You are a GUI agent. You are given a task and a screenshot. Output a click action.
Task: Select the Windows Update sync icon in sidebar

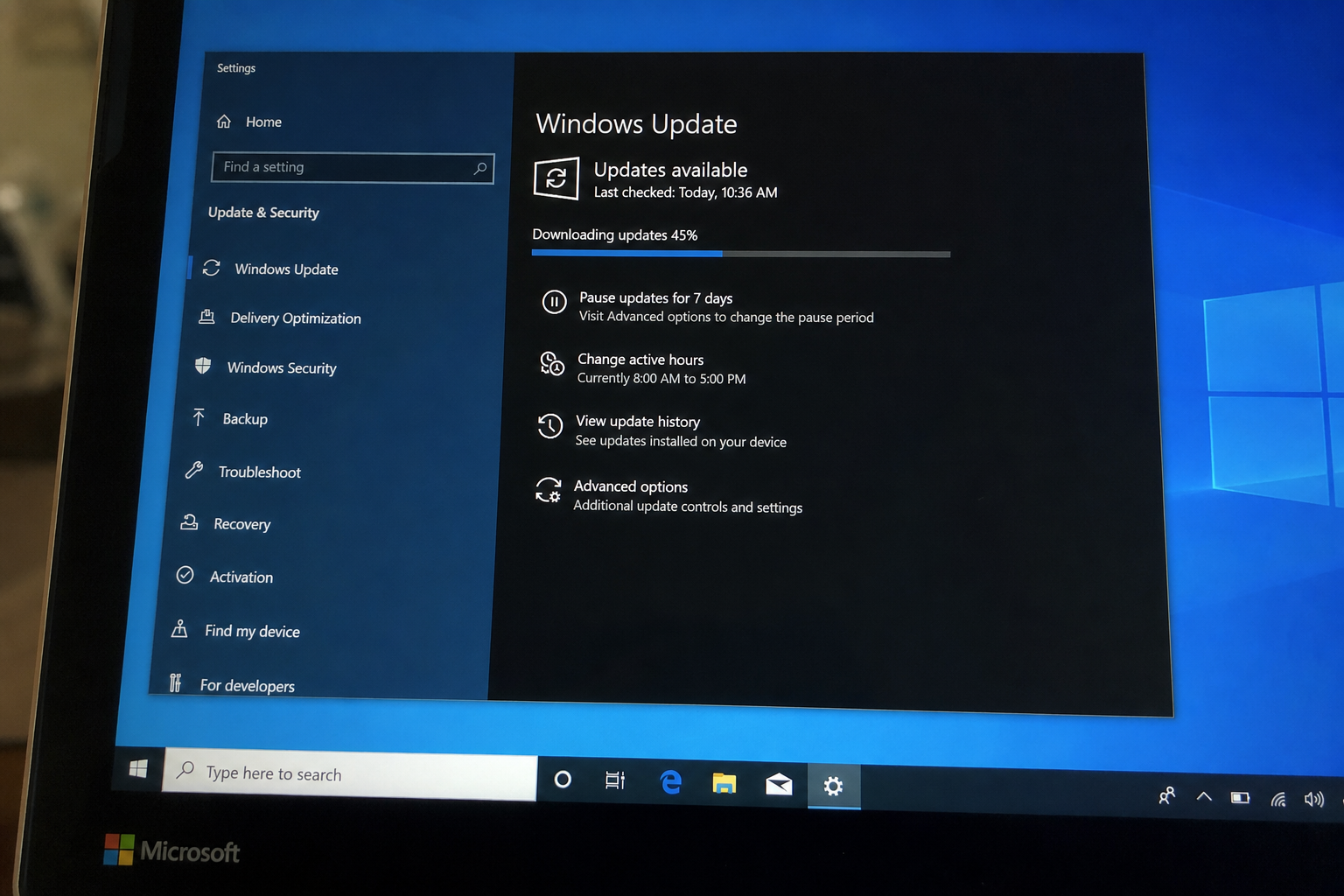pos(211,268)
